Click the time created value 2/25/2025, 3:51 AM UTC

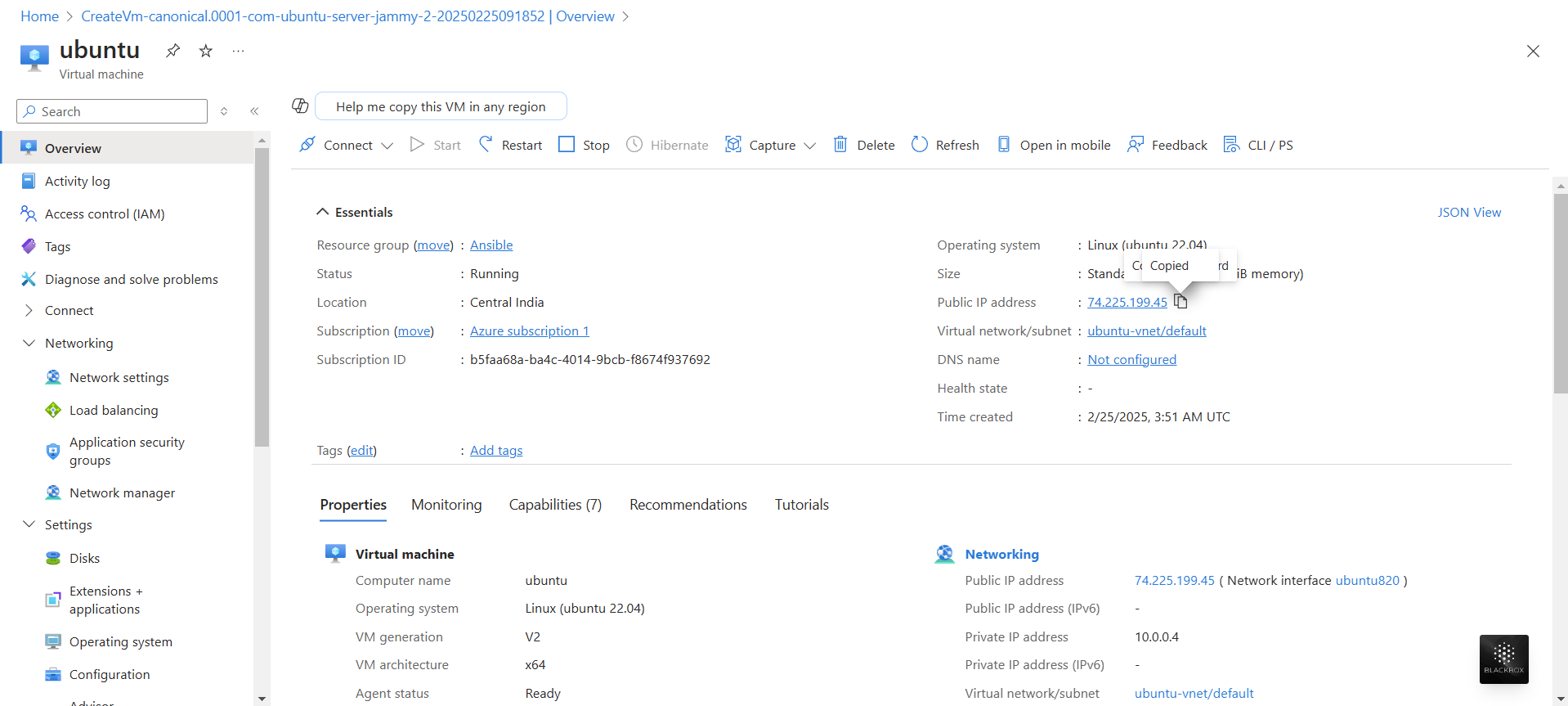(x=1158, y=416)
